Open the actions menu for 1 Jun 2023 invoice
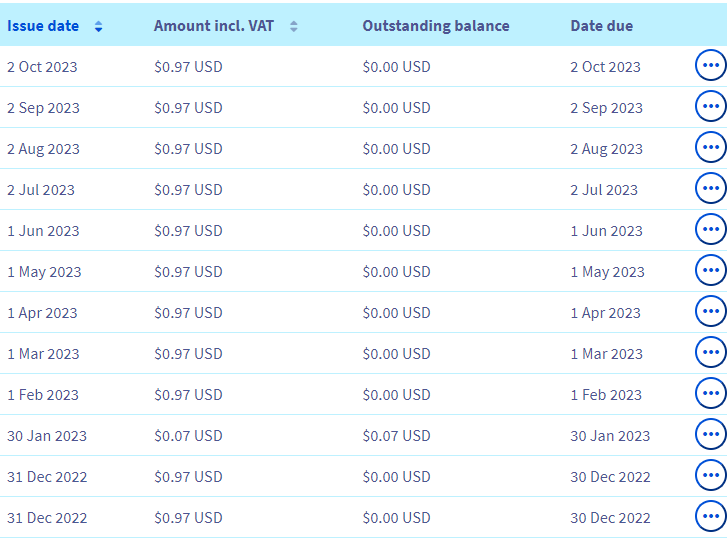 (x=710, y=229)
